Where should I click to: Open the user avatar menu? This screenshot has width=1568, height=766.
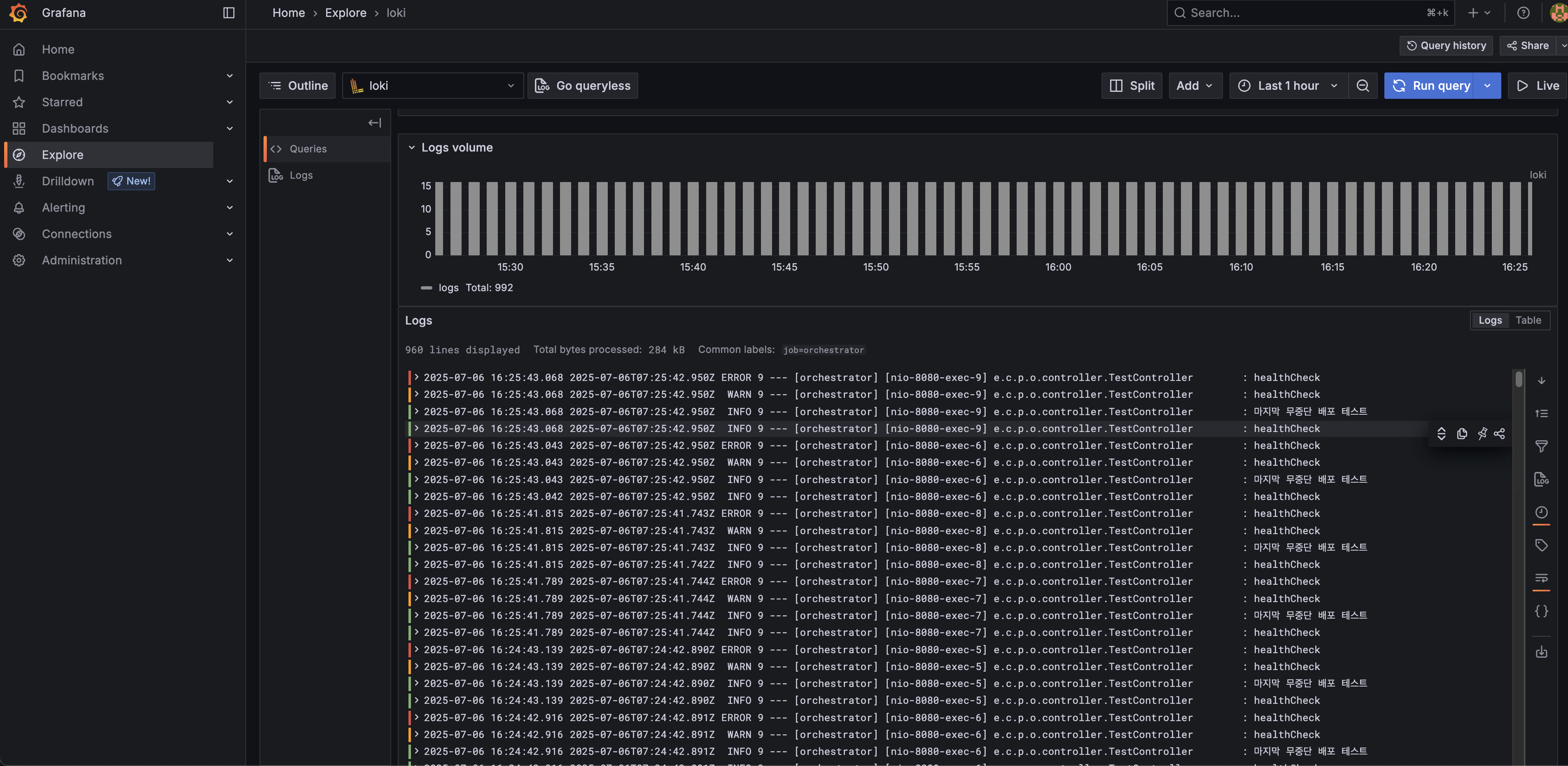[1558, 13]
